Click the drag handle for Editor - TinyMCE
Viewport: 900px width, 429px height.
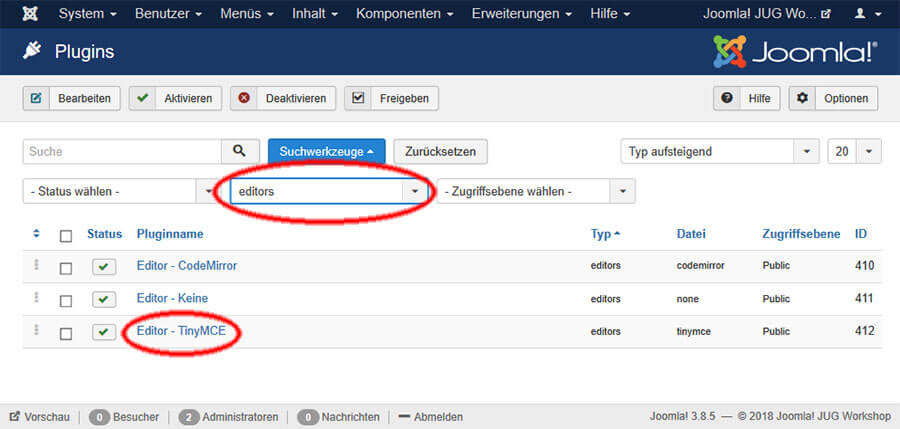point(36,330)
